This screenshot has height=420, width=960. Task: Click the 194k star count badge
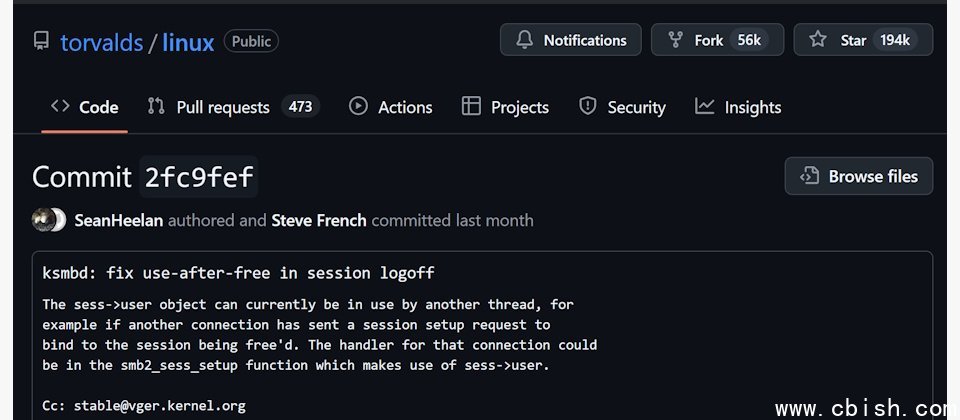click(x=895, y=40)
